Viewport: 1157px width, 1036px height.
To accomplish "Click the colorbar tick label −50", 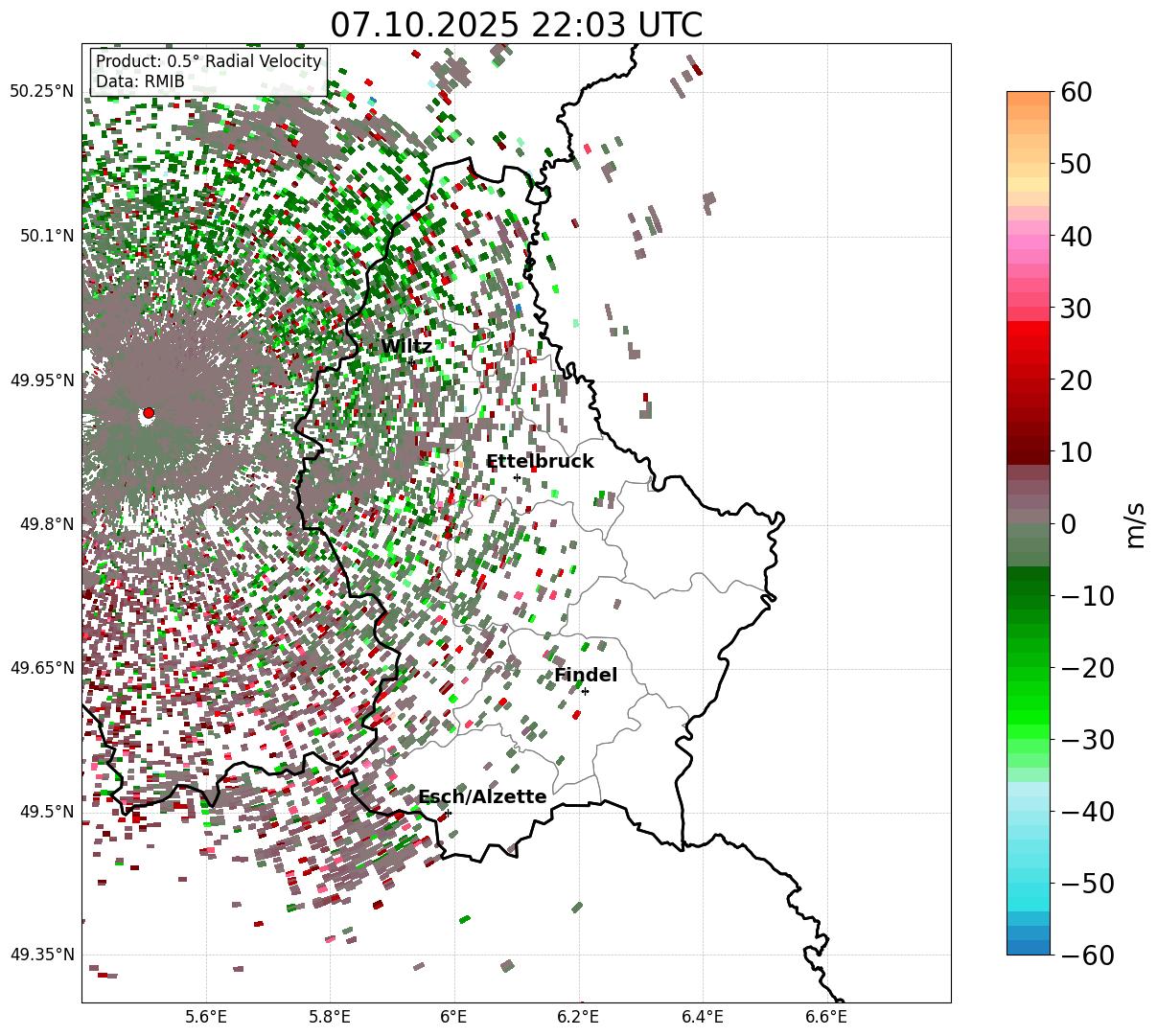I will coord(1088,883).
